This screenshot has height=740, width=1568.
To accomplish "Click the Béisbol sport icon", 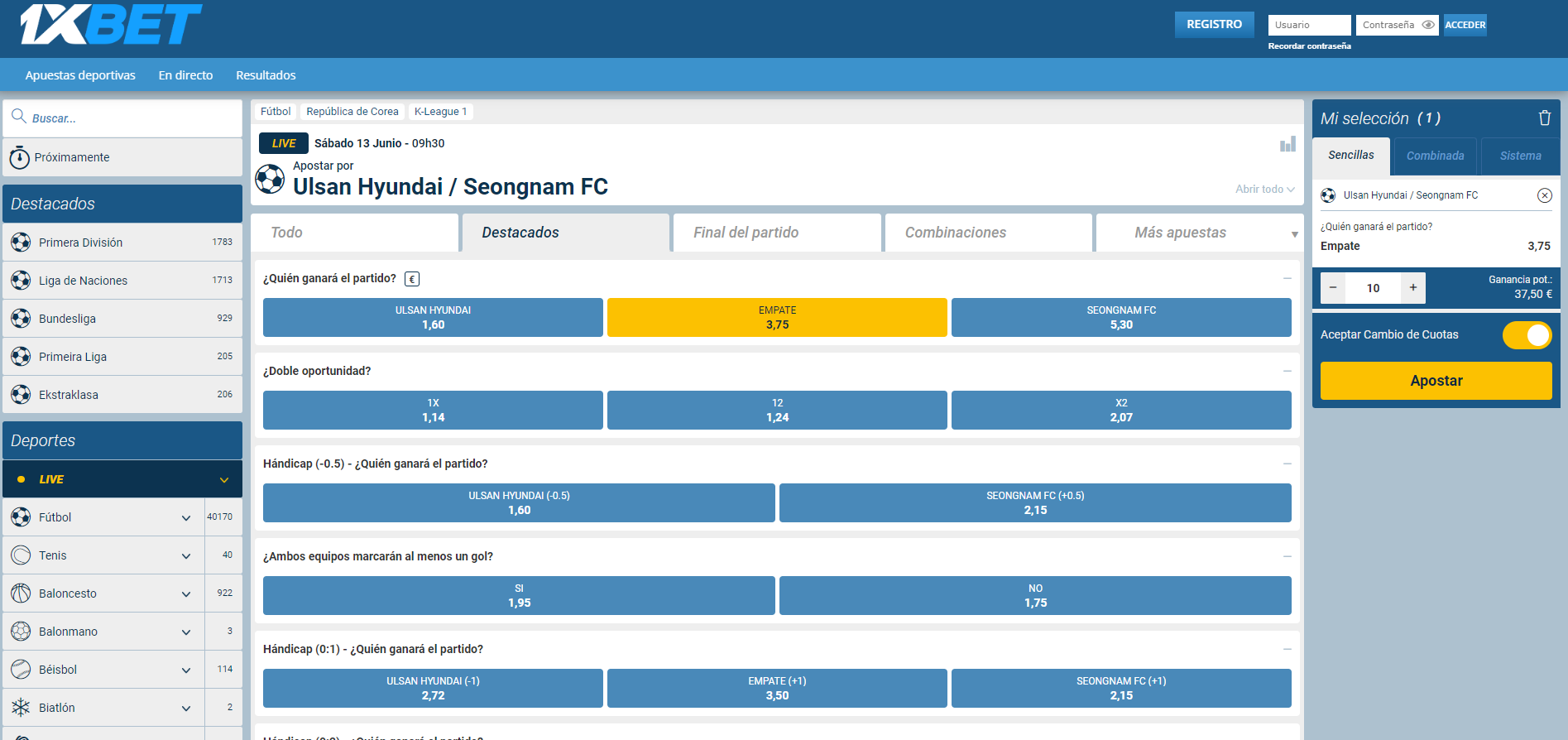I will point(21,670).
